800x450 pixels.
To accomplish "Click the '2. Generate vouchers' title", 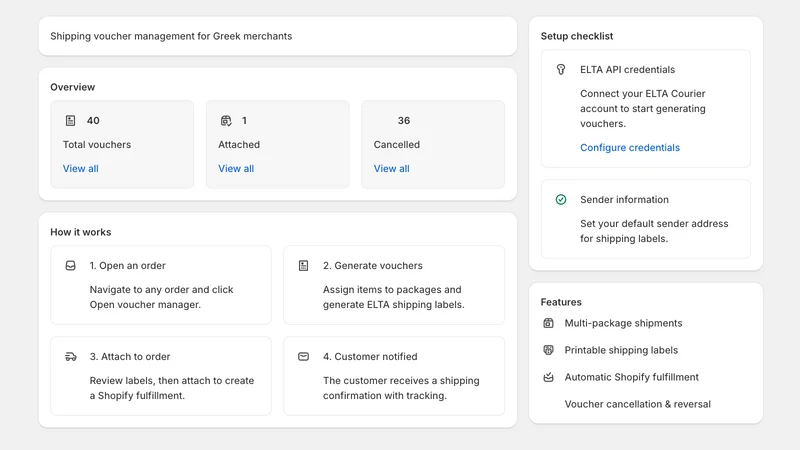I will pos(373,265).
